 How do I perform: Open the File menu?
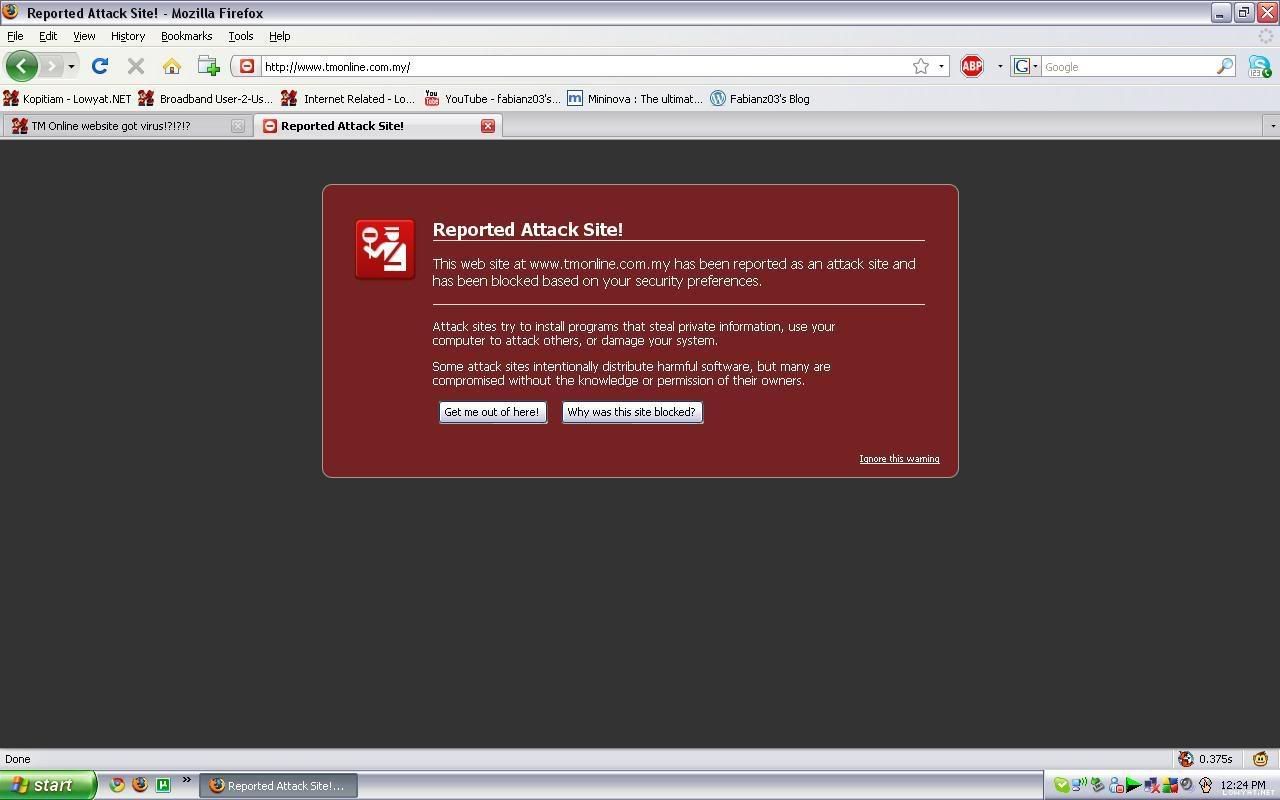click(x=15, y=36)
